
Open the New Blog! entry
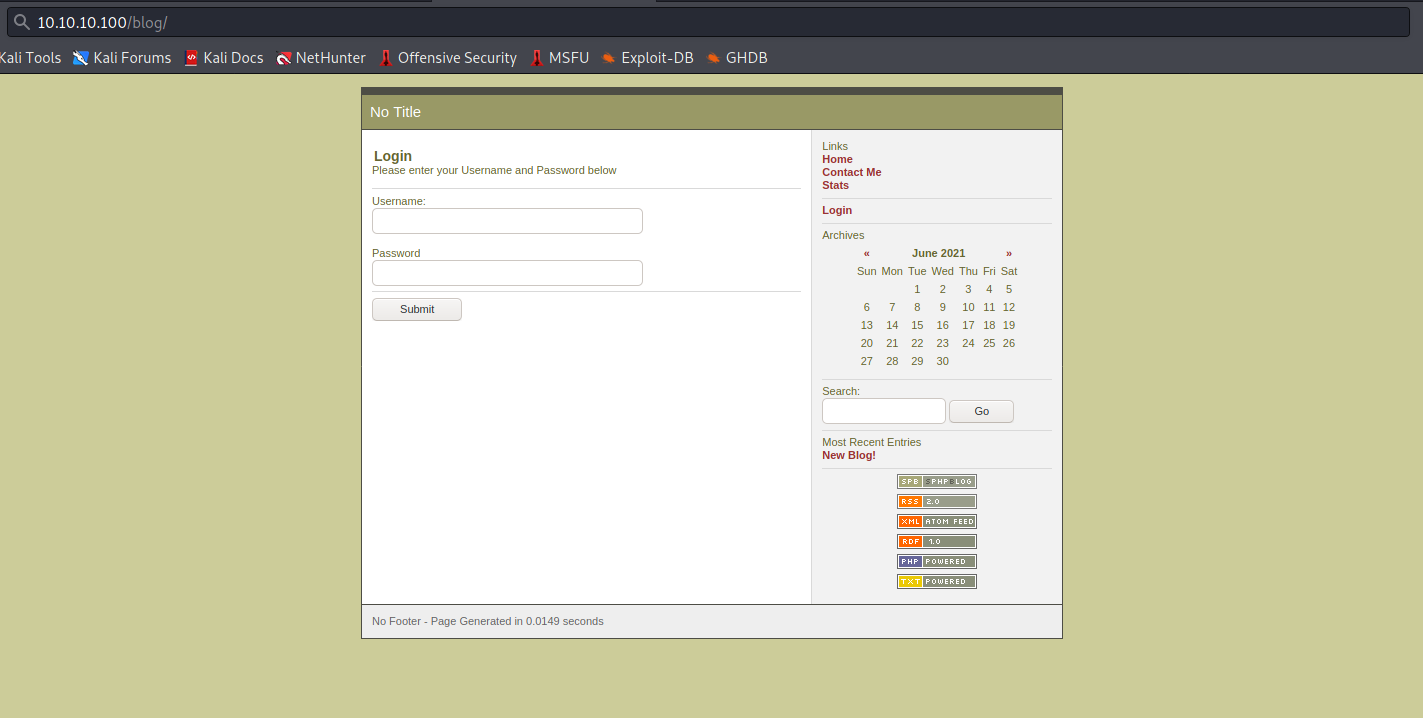(848, 455)
